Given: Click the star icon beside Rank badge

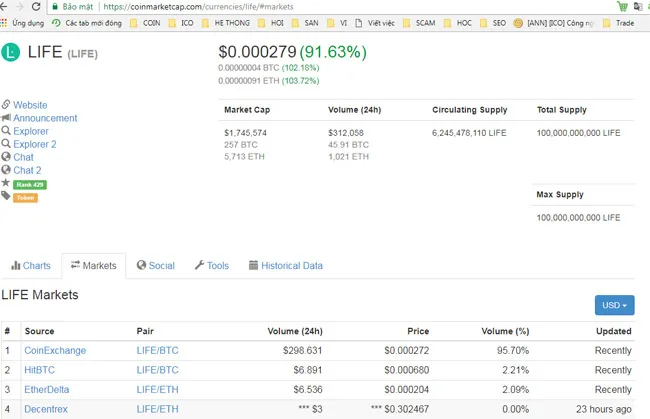Looking at the screenshot, I should (x=5, y=183).
